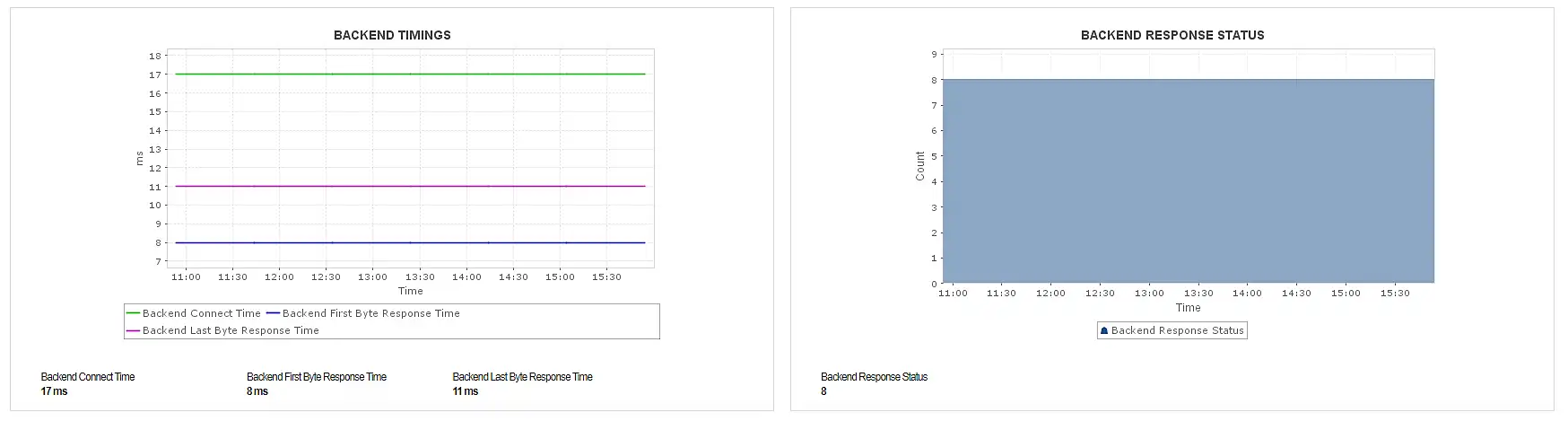Click the Backend Response Status legend label
This screenshot has height=421, width=1568.
pos(1177,330)
